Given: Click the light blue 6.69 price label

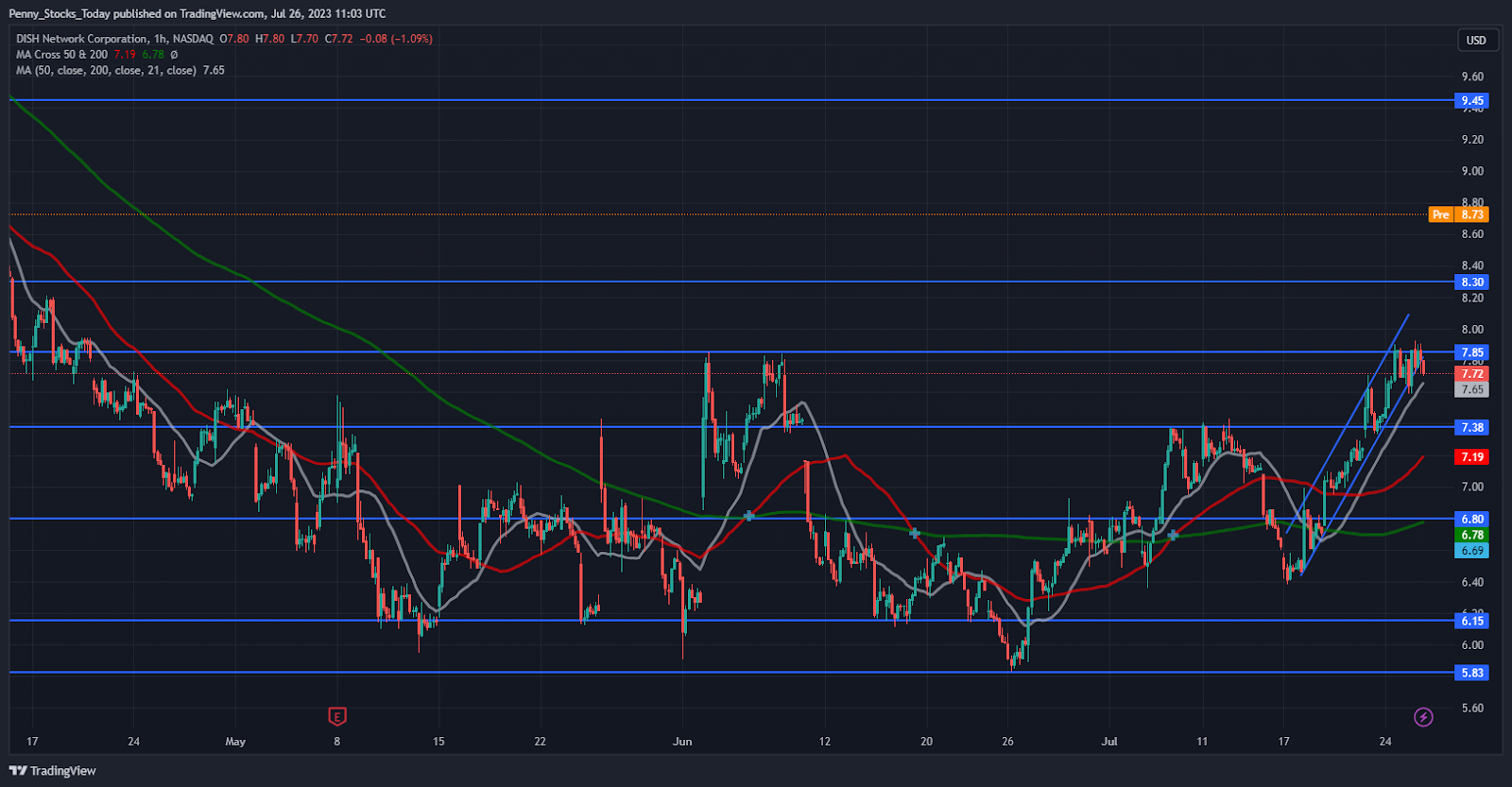Looking at the screenshot, I should tap(1471, 551).
